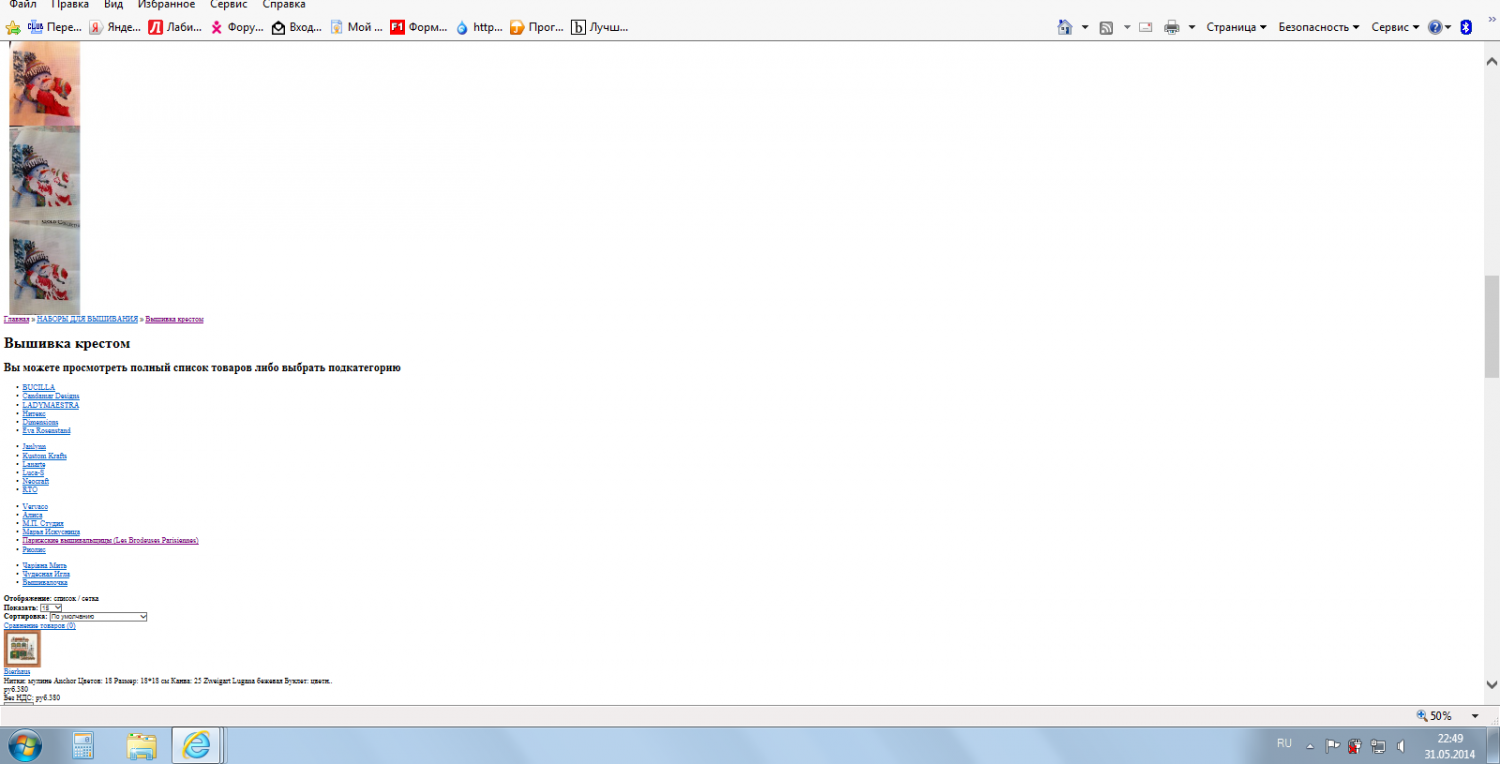Screen dimensions: 1500x764
Task: Open the Справка menu
Action: (284, 5)
